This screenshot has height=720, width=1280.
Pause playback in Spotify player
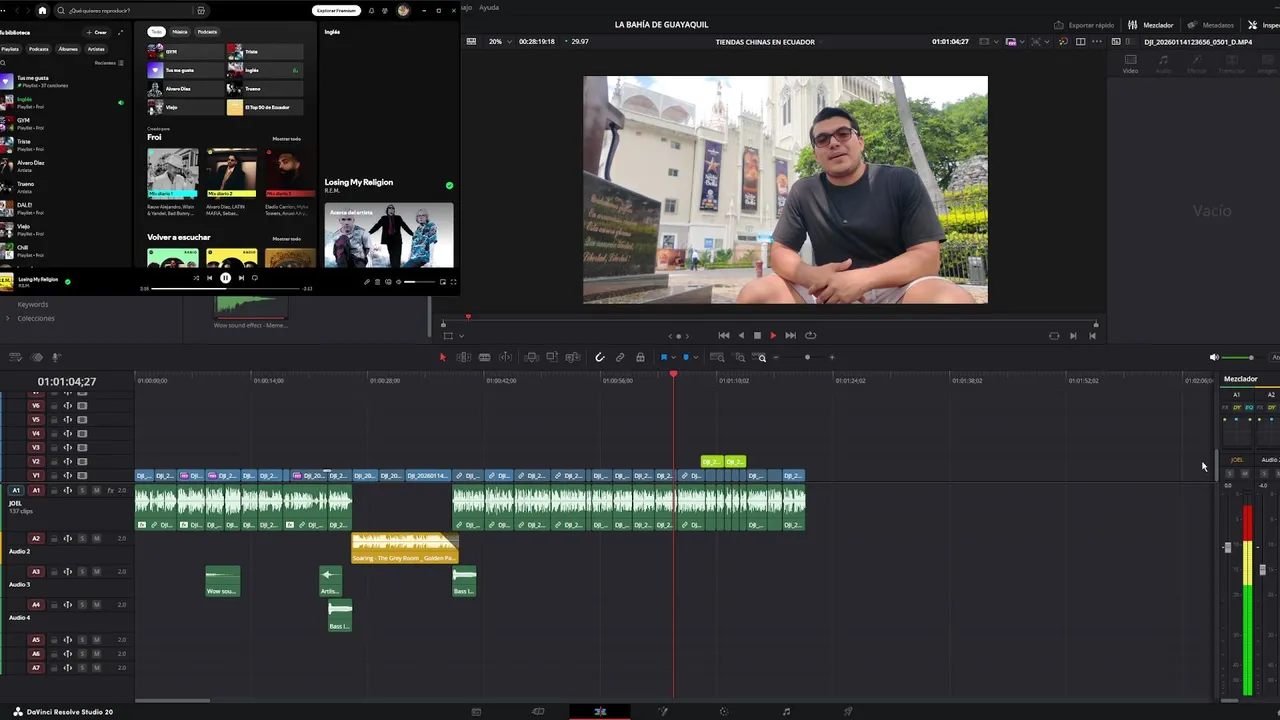pos(225,278)
